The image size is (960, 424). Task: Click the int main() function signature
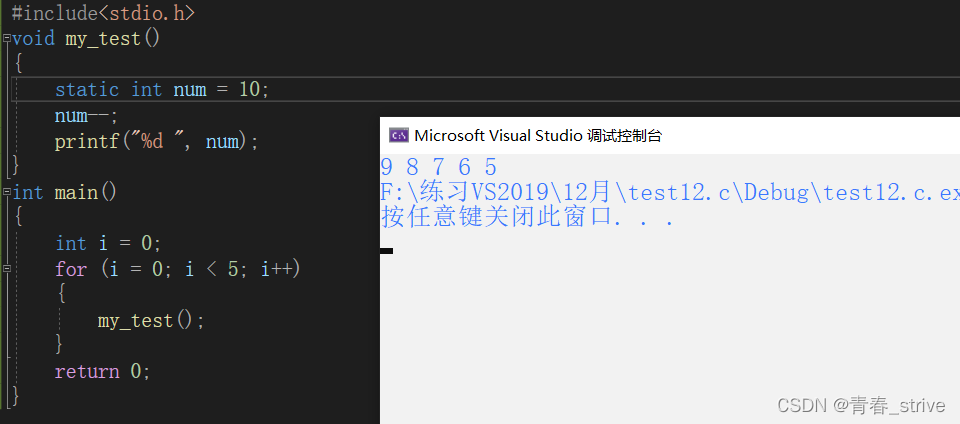[x=64, y=193]
